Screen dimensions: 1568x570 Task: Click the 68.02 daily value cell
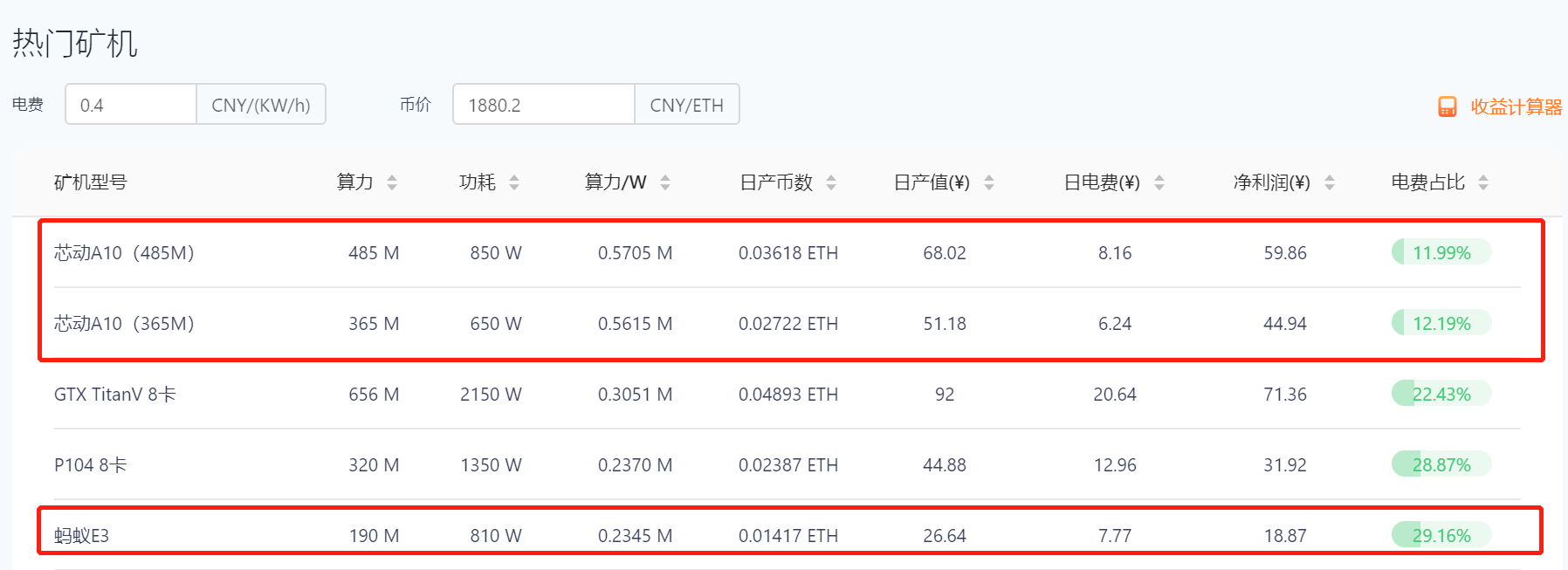[945, 252]
